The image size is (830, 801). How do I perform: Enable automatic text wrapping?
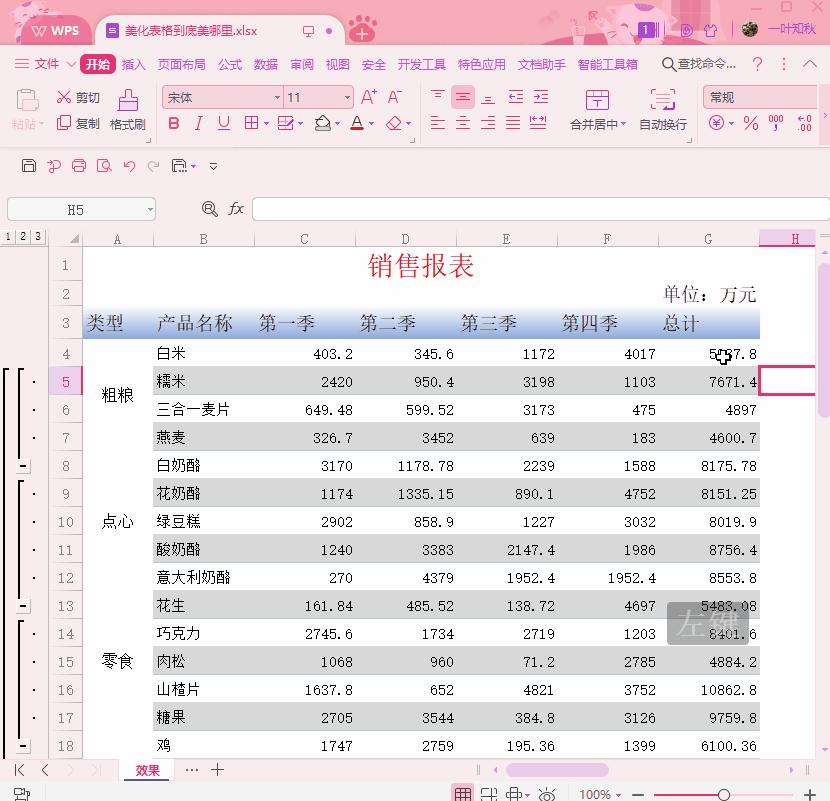pos(662,110)
